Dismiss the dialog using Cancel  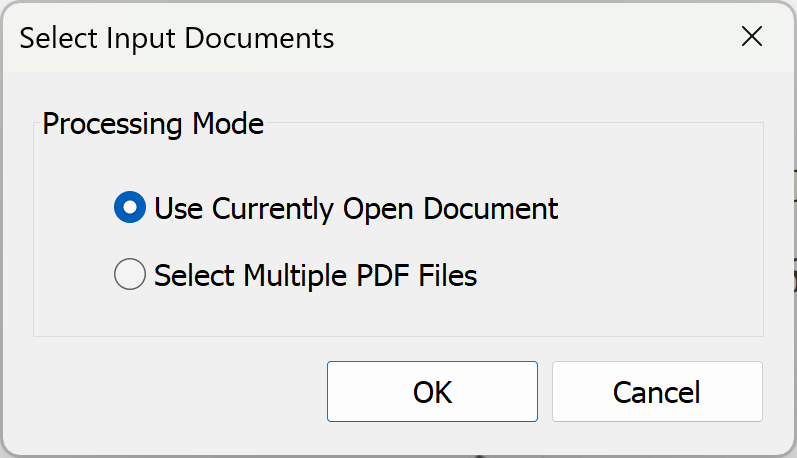click(657, 391)
